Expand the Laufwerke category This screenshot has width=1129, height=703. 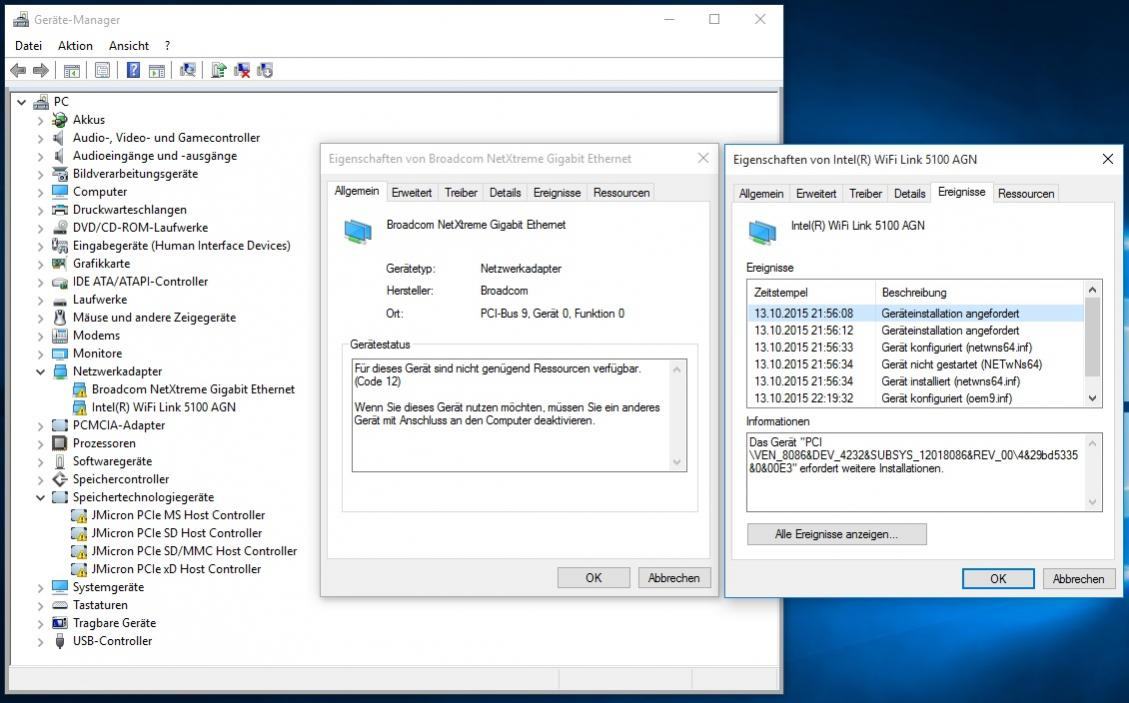(x=40, y=300)
